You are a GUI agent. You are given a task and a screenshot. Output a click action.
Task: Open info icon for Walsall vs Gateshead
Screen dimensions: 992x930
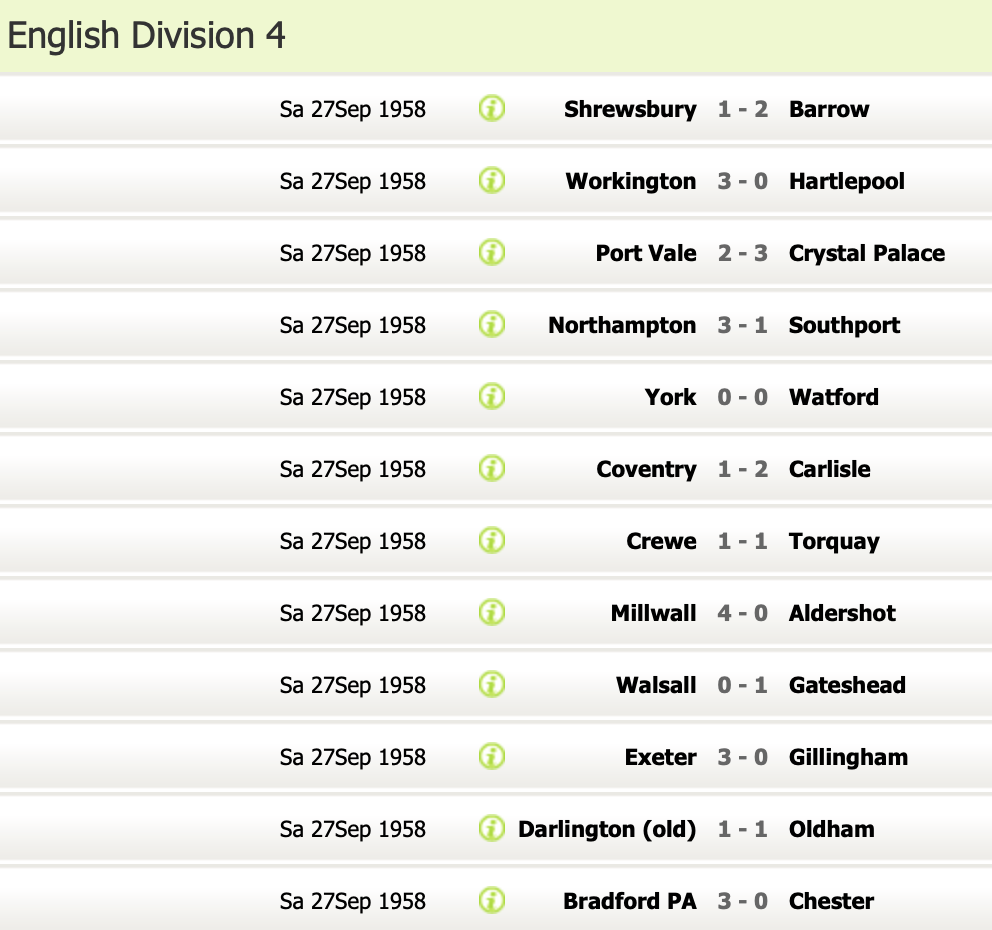click(491, 685)
